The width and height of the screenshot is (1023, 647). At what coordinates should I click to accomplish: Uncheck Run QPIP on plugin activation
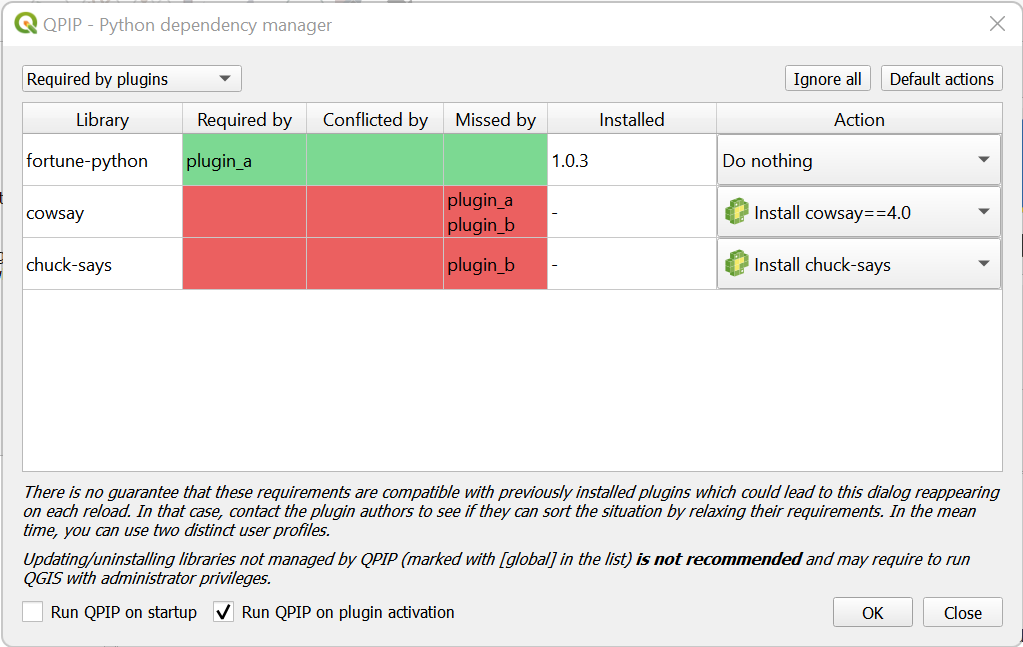(x=223, y=612)
